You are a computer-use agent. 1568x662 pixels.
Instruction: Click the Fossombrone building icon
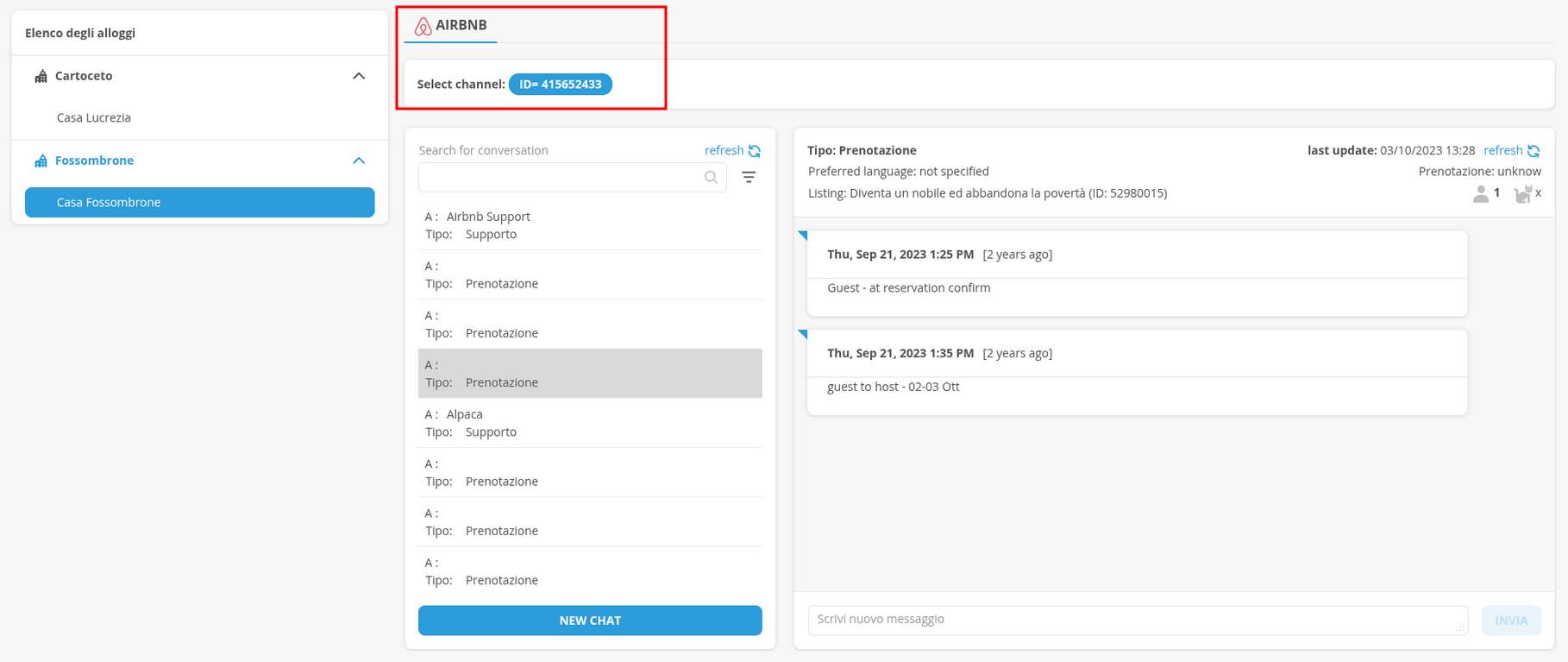41,161
